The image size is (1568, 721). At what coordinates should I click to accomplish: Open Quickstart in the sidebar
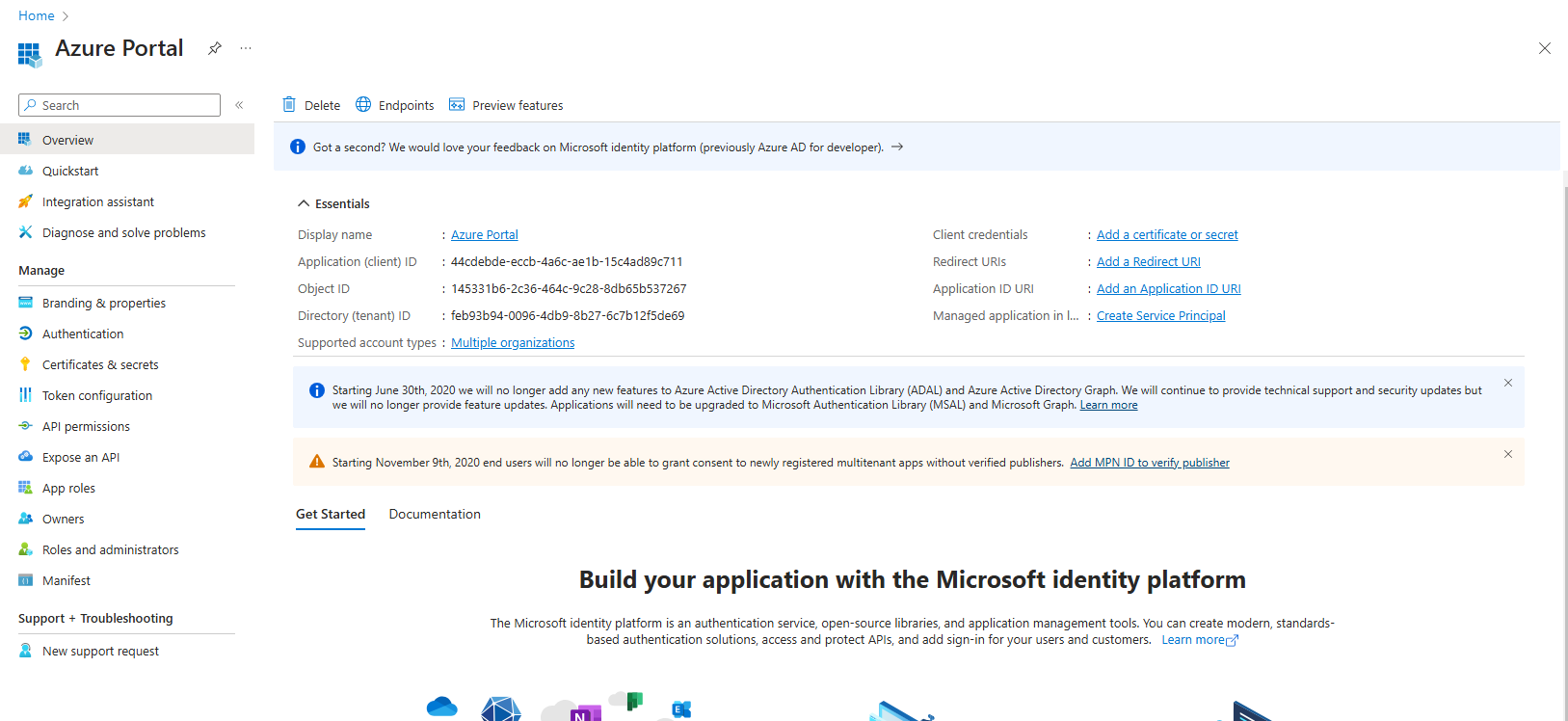click(x=70, y=171)
